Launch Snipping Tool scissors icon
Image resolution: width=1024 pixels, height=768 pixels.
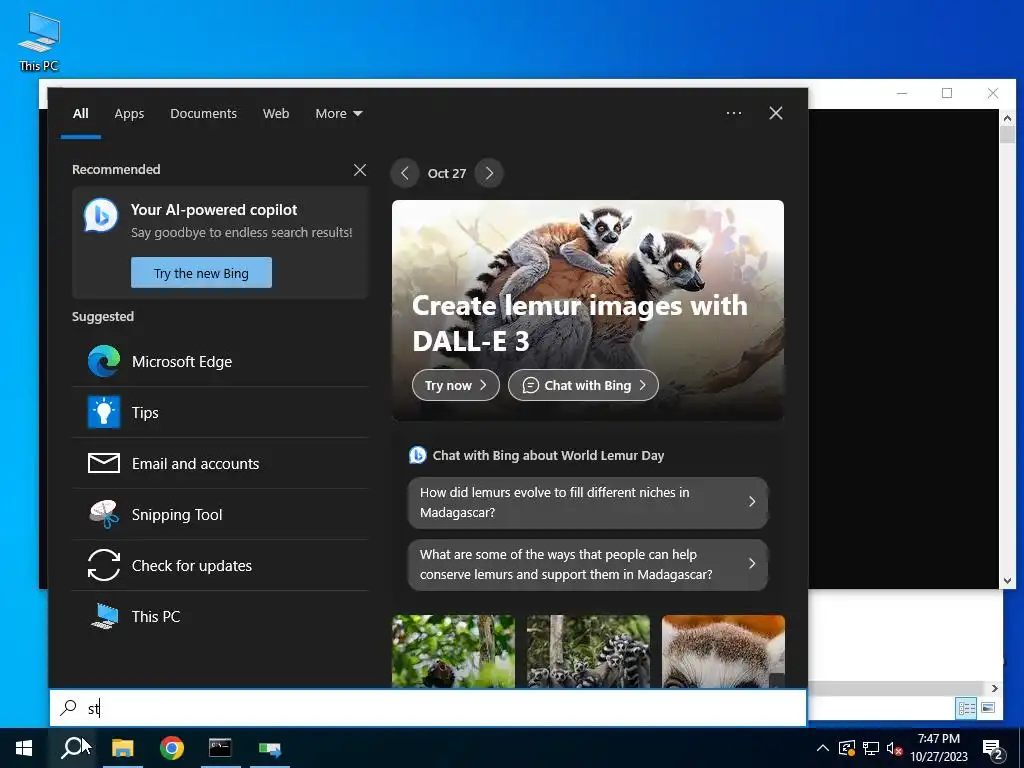[x=104, y=514]
